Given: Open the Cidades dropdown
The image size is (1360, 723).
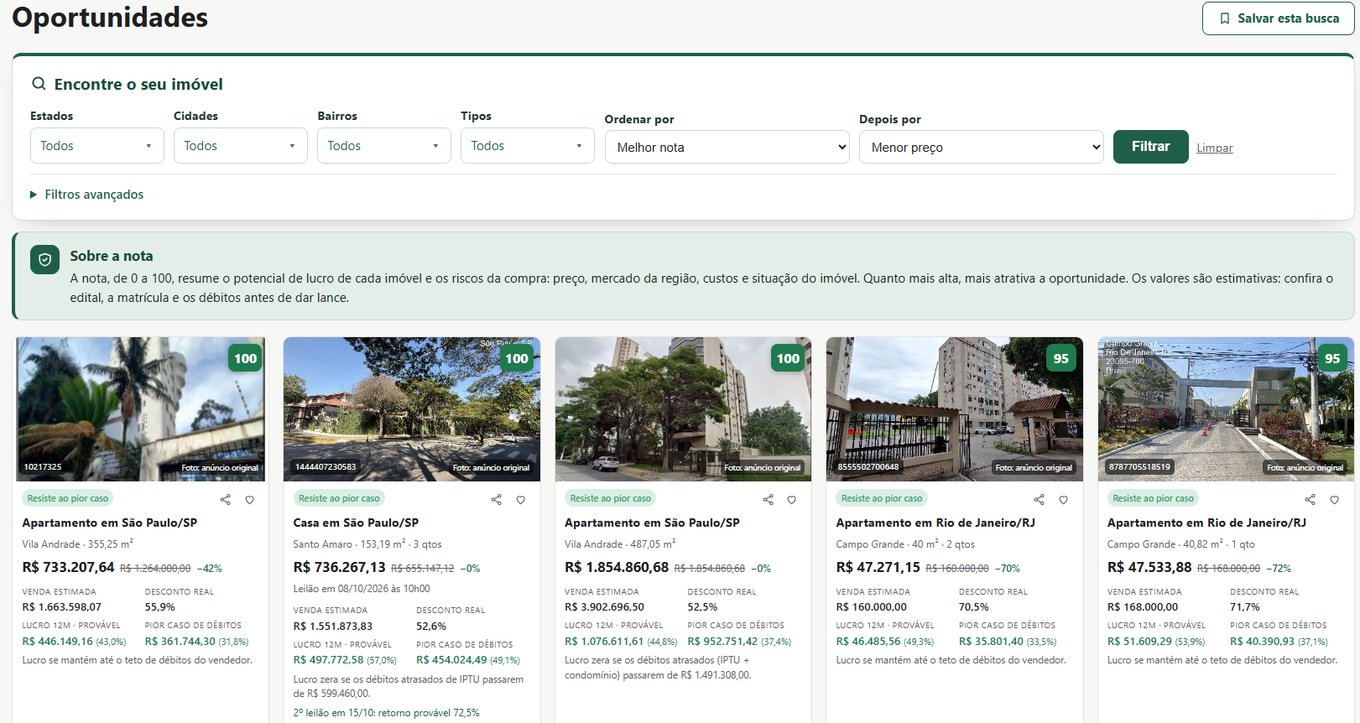Looking at the screenshot, I should pos(241,146).
